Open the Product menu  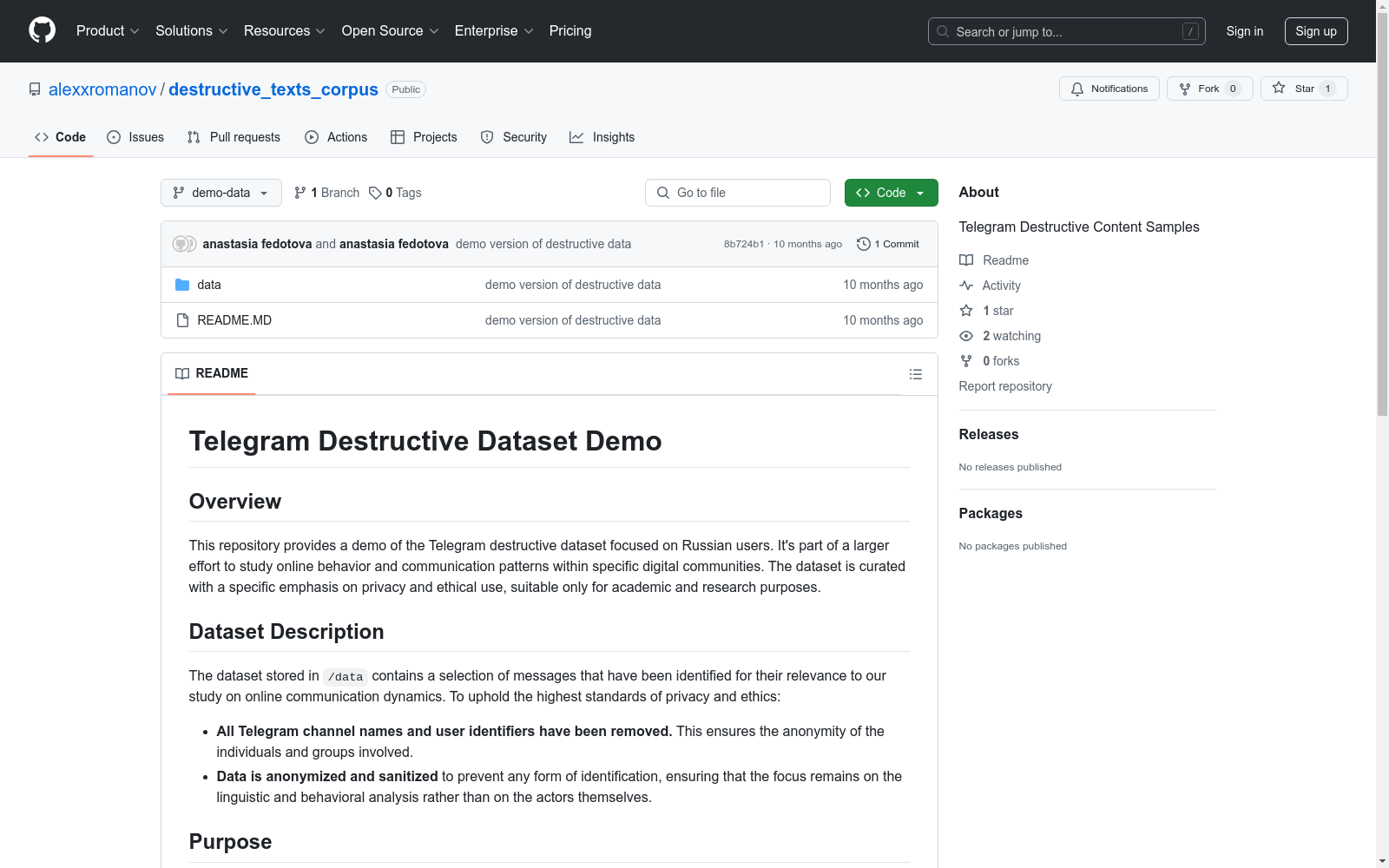(108, 31)
